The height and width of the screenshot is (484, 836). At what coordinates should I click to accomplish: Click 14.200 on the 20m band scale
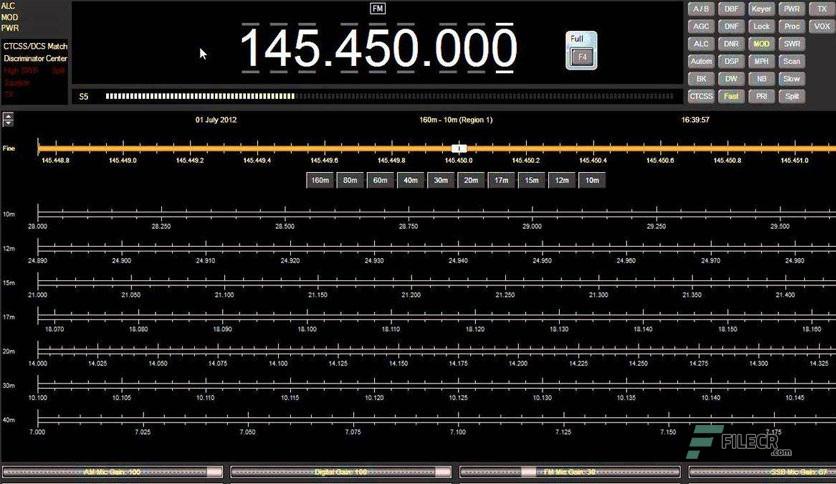[518, 364]
